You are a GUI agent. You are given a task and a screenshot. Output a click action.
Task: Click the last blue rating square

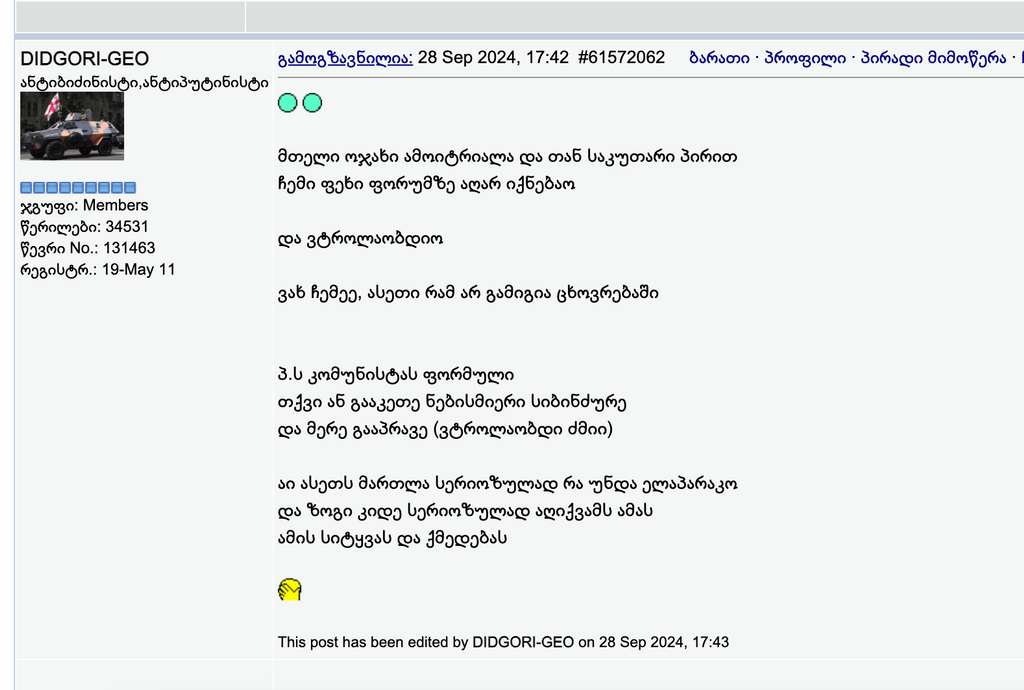click(128, 186)
